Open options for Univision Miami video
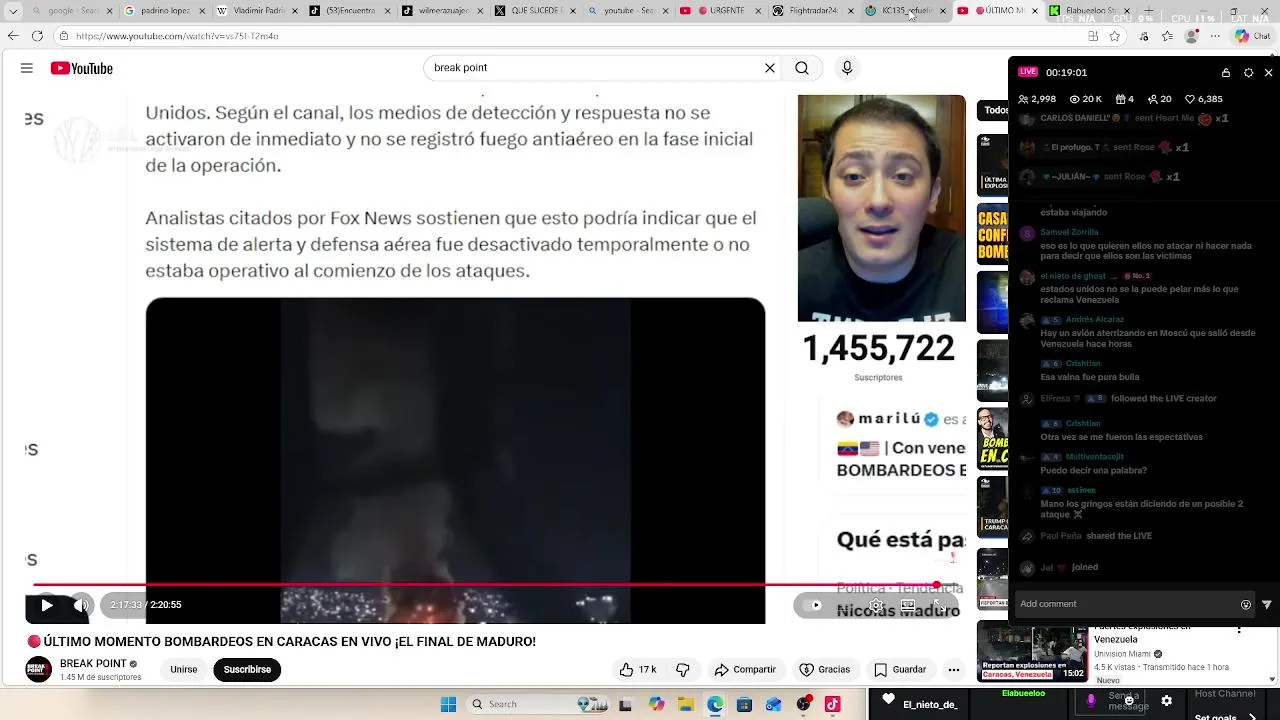The height and width of the screenshot is (720, 1280). coord(1240,631)
